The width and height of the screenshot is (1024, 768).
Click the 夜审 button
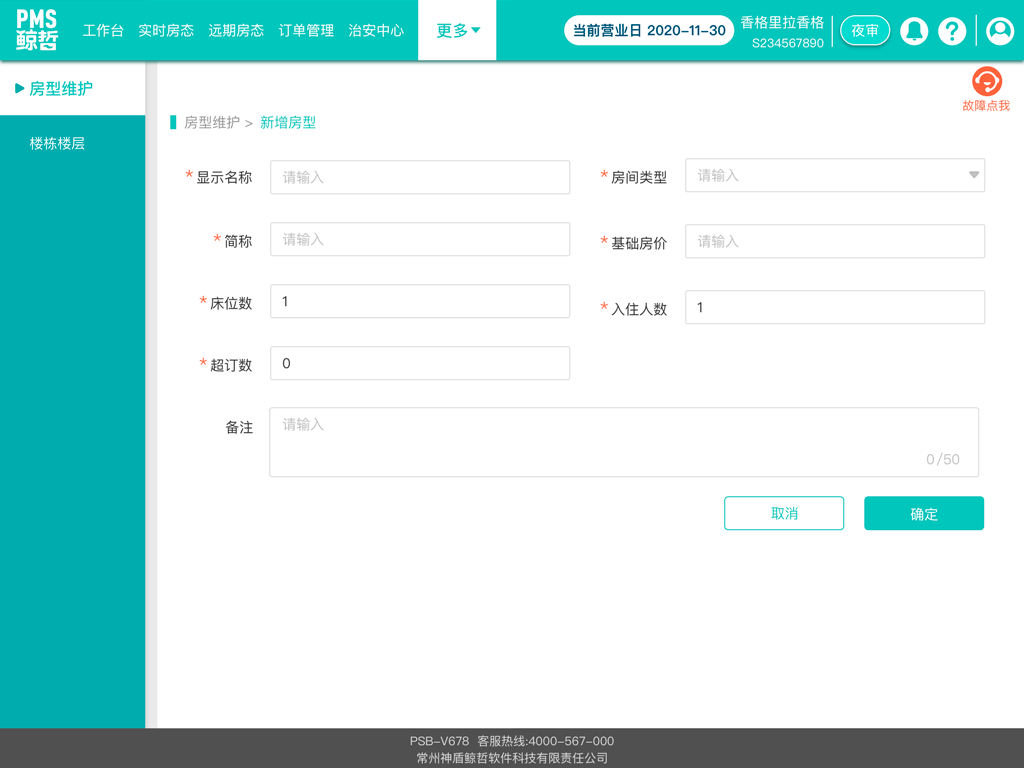(865, 31)
